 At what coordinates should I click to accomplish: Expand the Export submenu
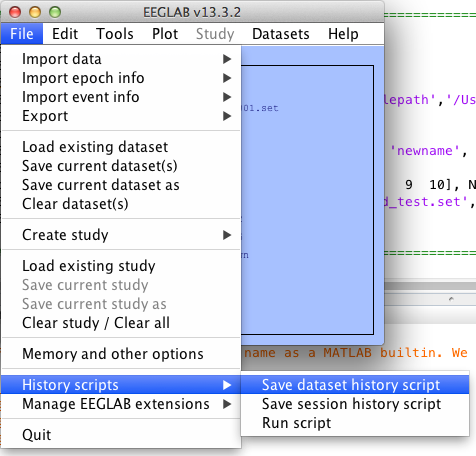pos(121,116)
